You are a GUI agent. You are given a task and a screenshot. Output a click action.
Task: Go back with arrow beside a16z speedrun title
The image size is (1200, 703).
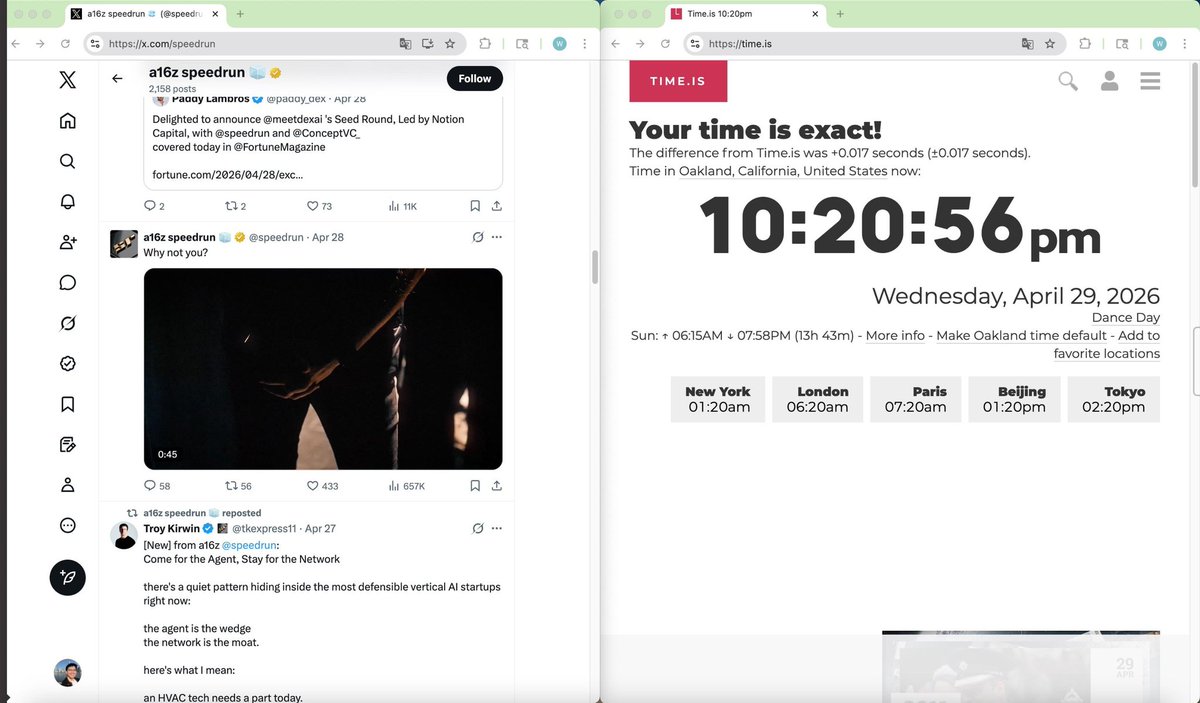click(x=117, y=78)
